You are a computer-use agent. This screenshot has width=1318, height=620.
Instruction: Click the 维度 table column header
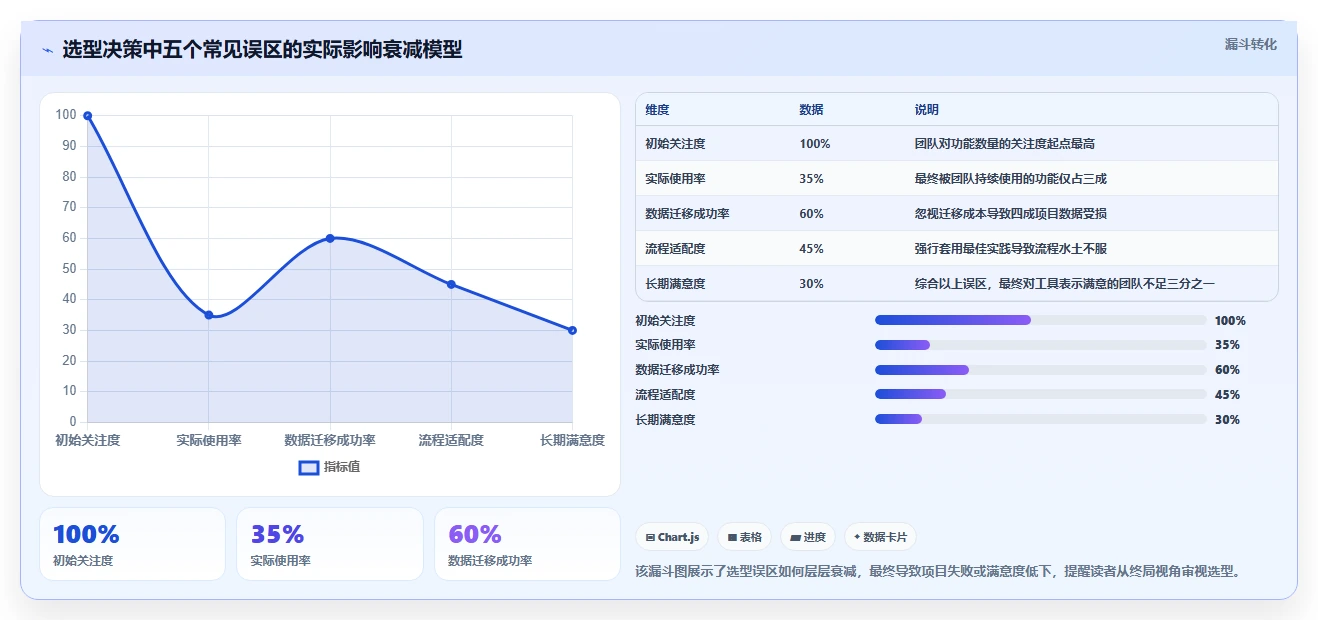coord(658,110)
